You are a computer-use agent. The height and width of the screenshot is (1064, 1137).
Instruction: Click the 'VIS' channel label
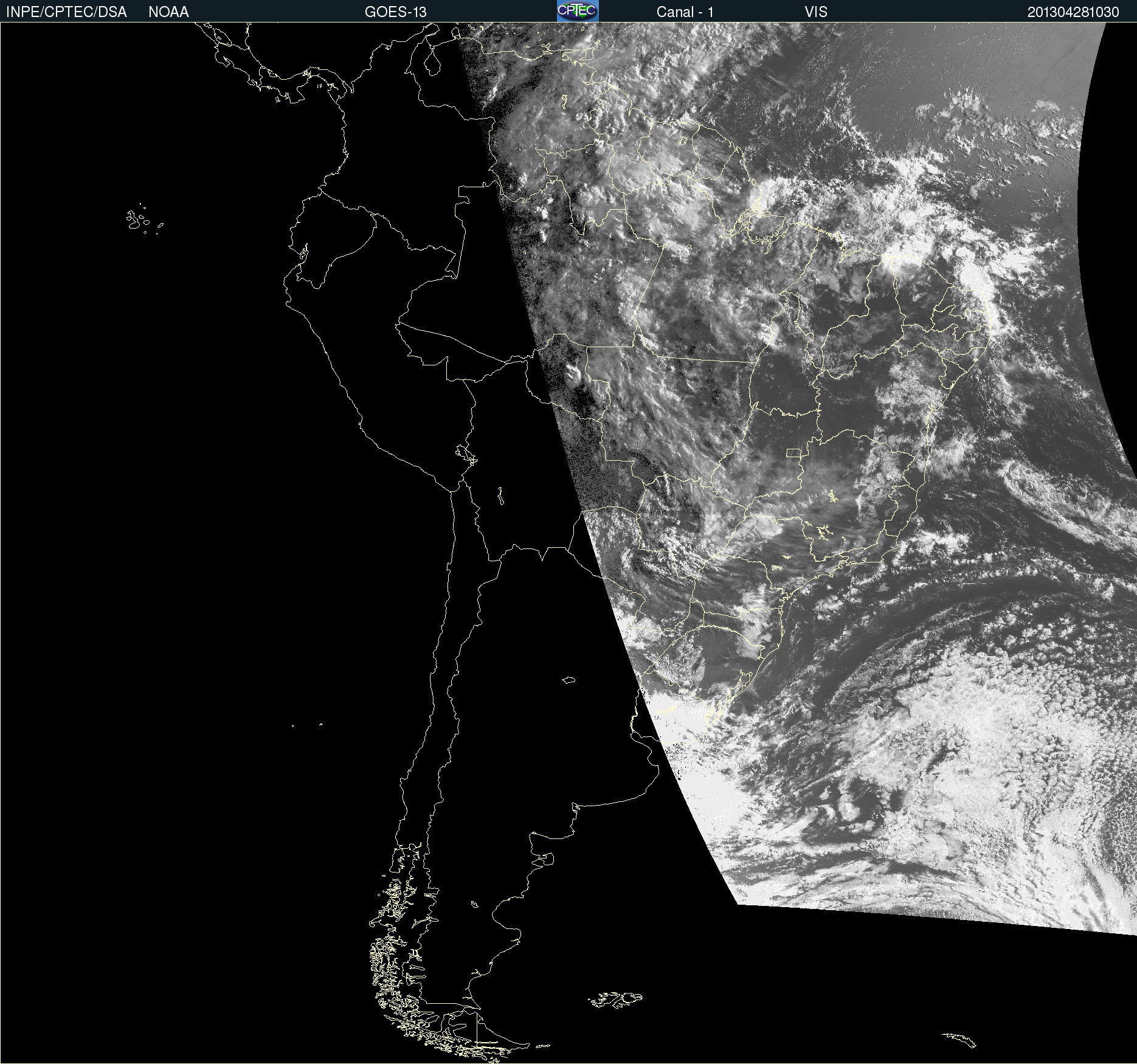pos(816,12)
